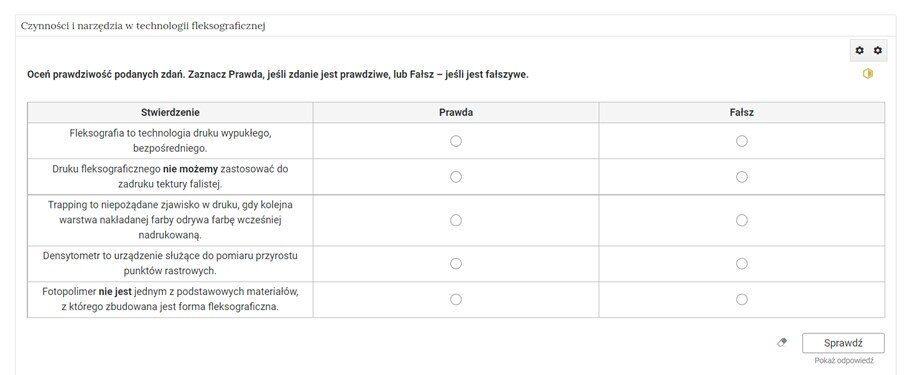Image resolution: width=907 pixels, height=375 pixels.
Task: Select Prawda for the Fotopolimer statement
Action: [x=456, y=300]
